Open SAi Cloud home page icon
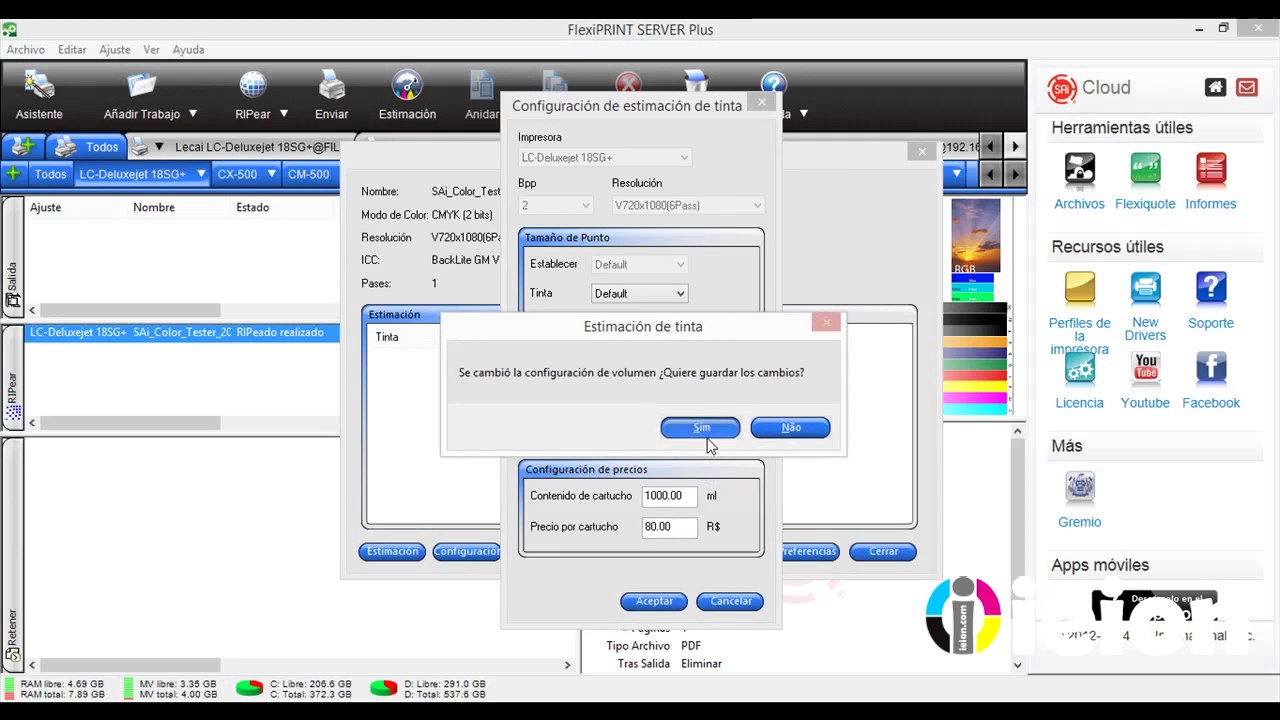Screen dimensions: 1280x720 pyautogui.click(x=1215, y=87)
